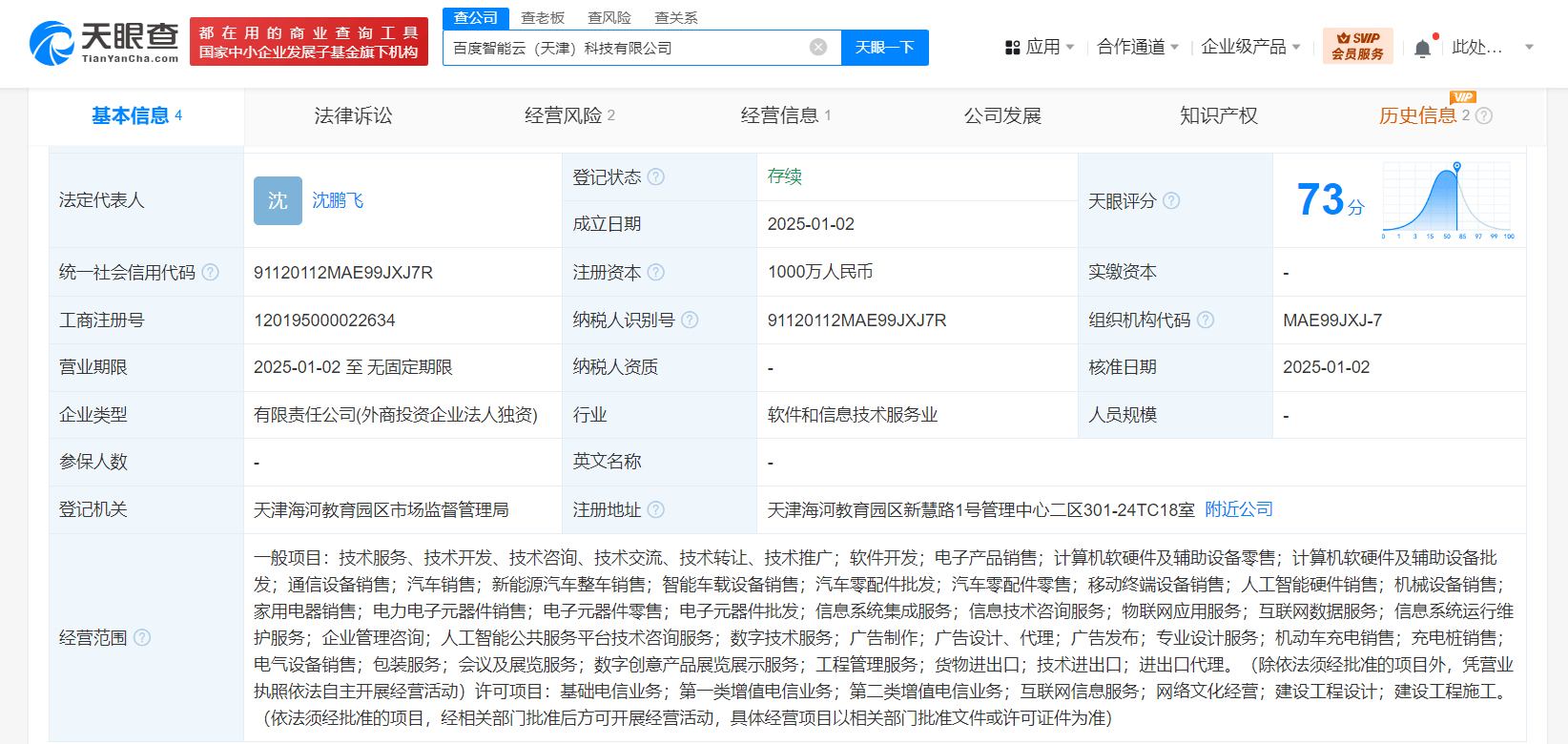Click help icon beside 天眼评分

(x=1171, y=200)
